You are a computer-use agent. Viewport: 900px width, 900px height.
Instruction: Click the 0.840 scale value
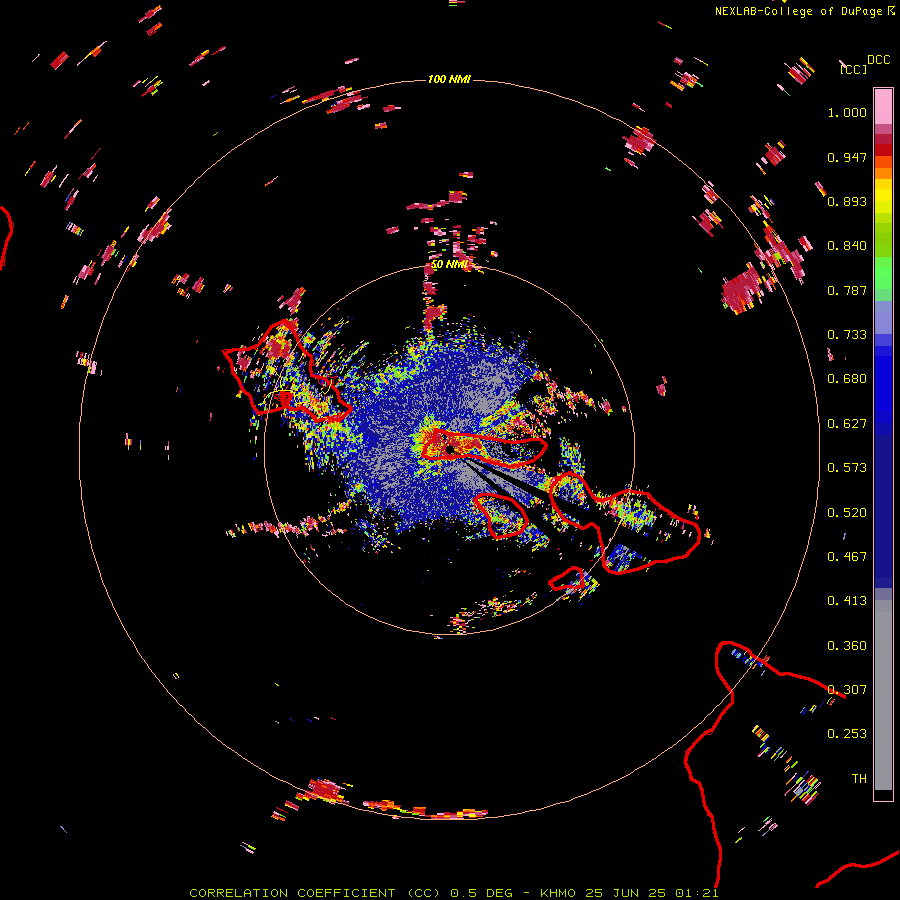pos(847,246)
